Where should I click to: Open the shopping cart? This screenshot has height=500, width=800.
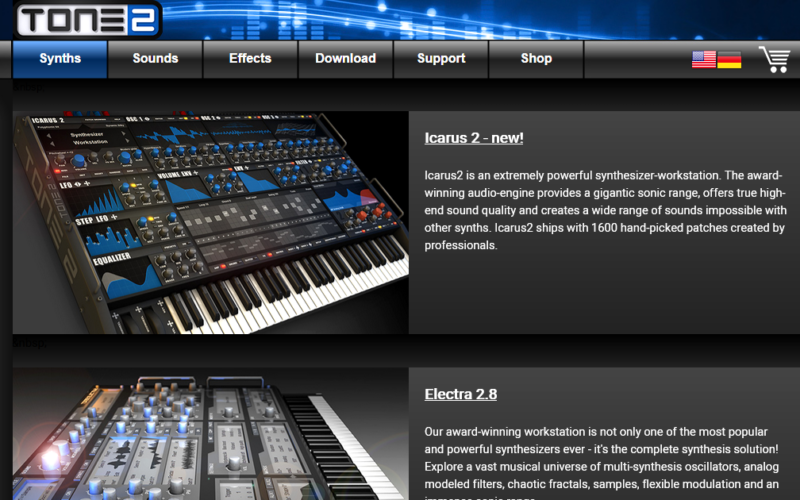click(773, 59)
